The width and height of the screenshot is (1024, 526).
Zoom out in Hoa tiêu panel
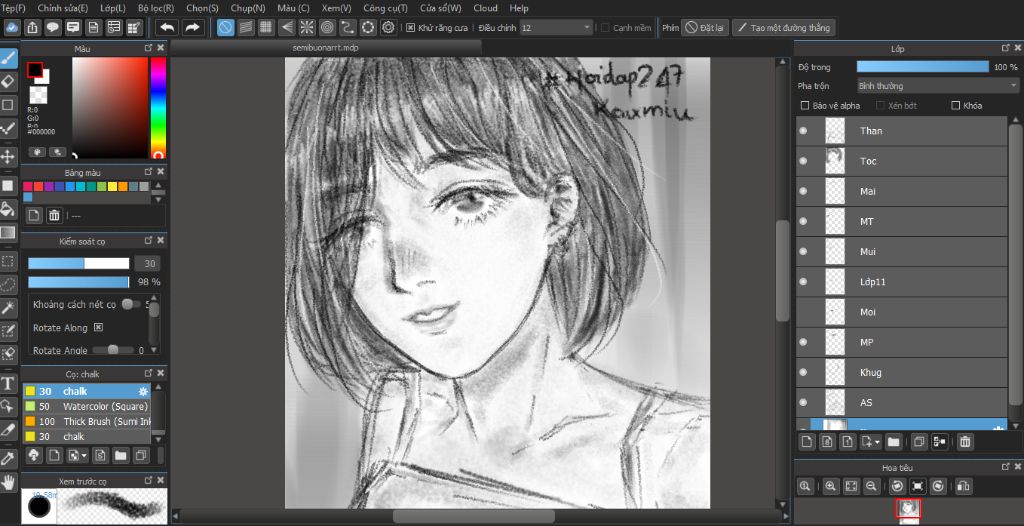pyautogui.click(x=871, y=486)
